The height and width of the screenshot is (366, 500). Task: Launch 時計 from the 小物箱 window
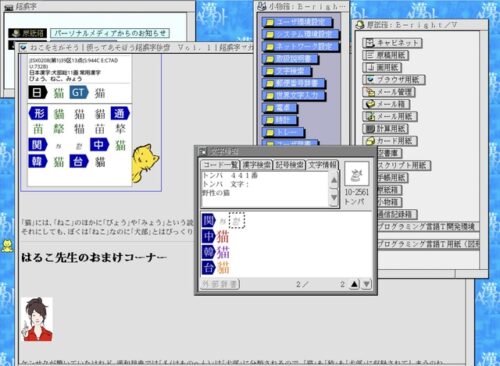pyautogui.click(x=280, y=120)
